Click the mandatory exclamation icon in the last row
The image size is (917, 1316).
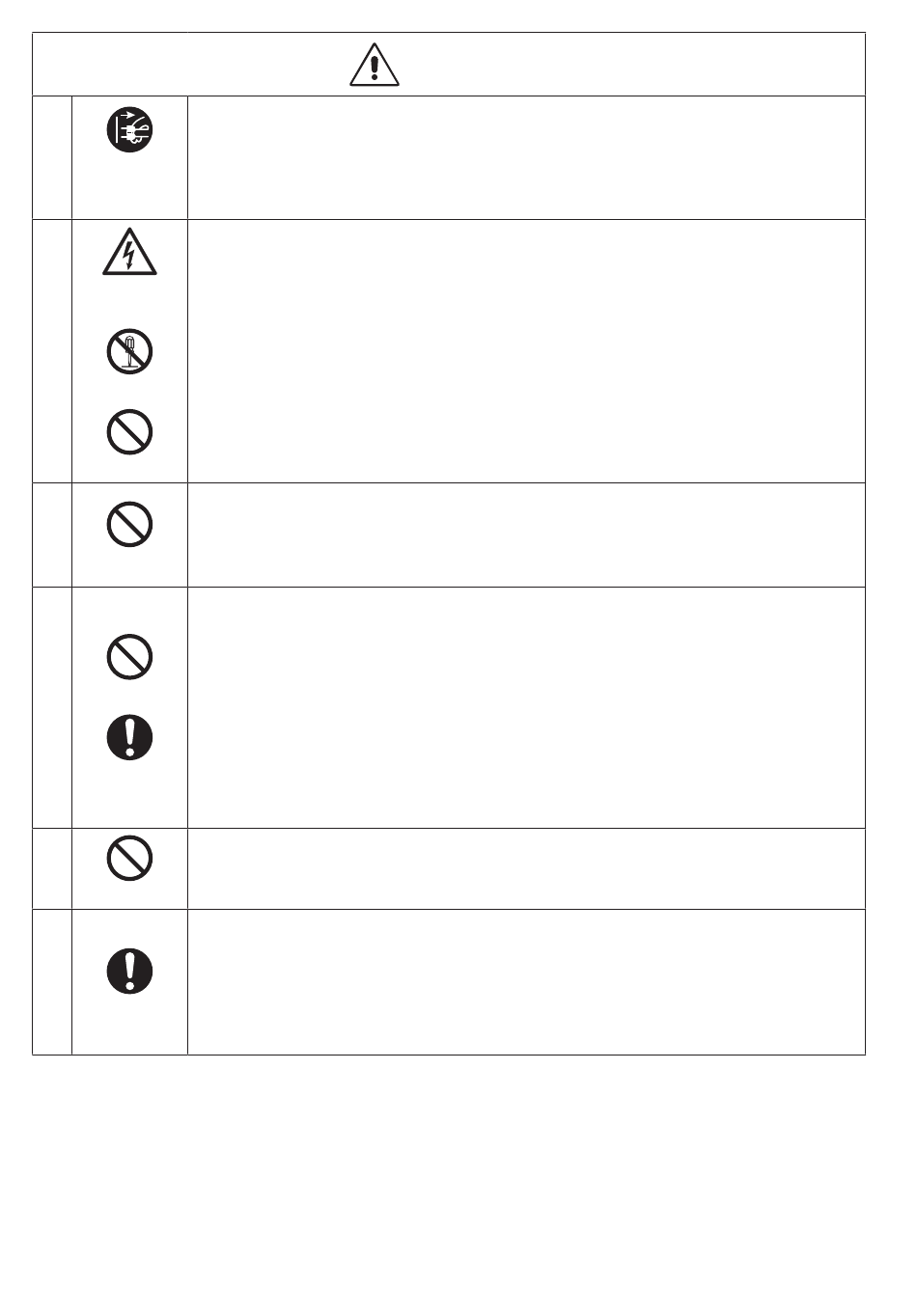[x=129, y=971]
